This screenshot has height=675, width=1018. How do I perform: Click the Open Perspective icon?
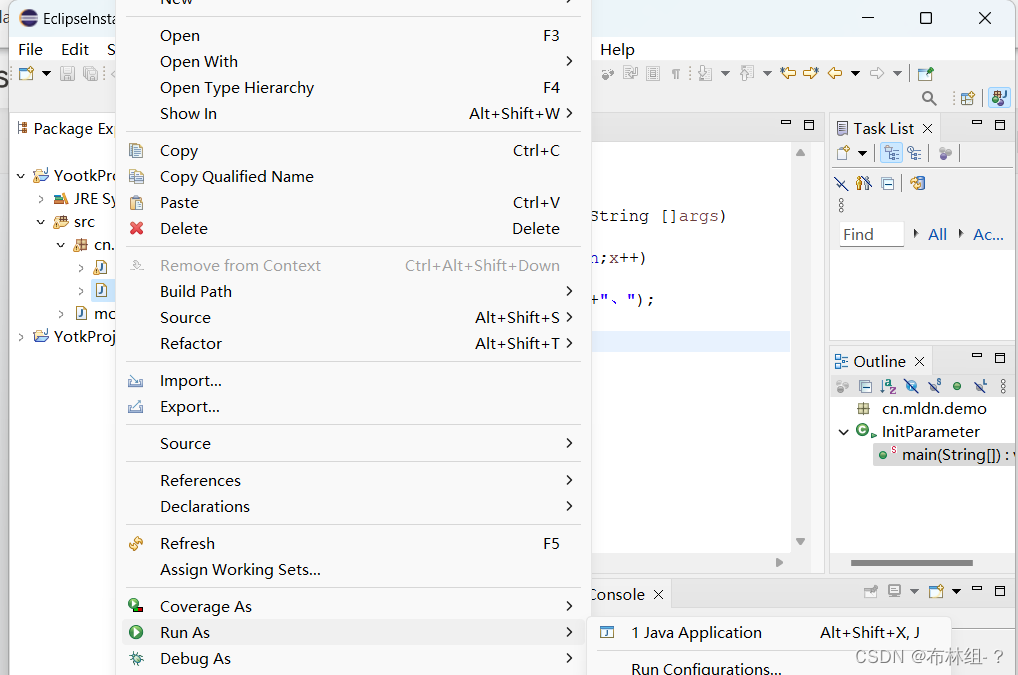pos(967,98)
